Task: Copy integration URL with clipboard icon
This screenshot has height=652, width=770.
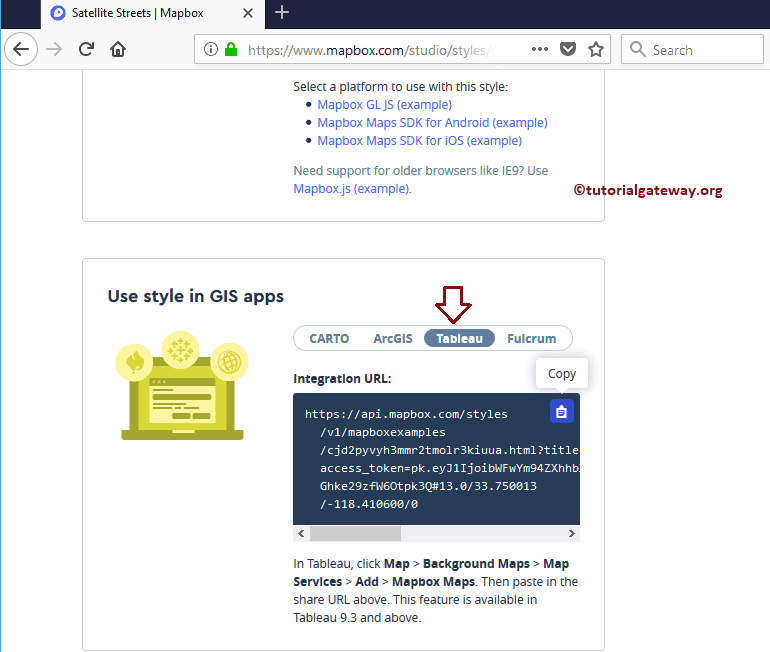Action: click(562, 411)
